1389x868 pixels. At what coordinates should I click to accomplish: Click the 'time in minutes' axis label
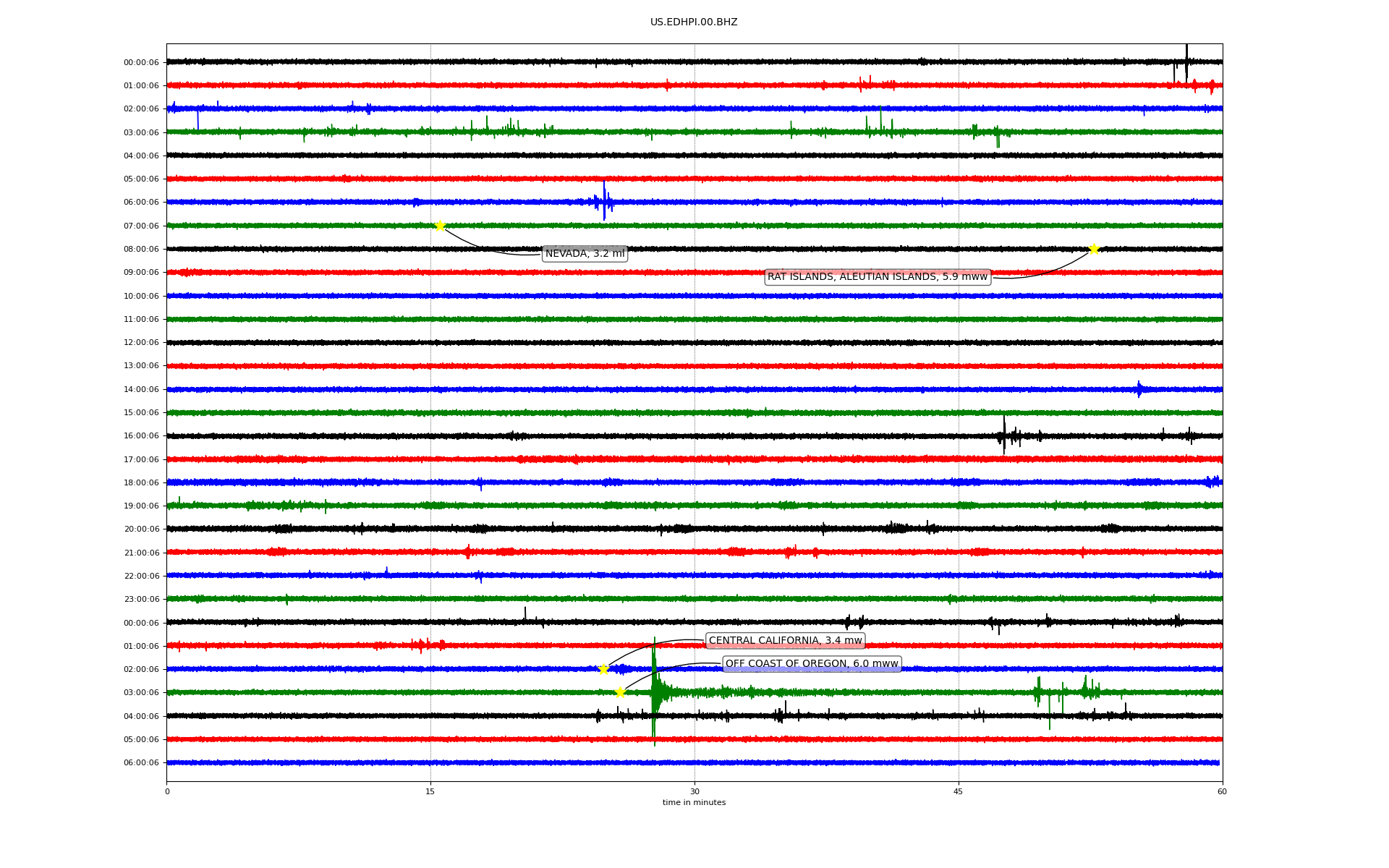tap(694, 803)
